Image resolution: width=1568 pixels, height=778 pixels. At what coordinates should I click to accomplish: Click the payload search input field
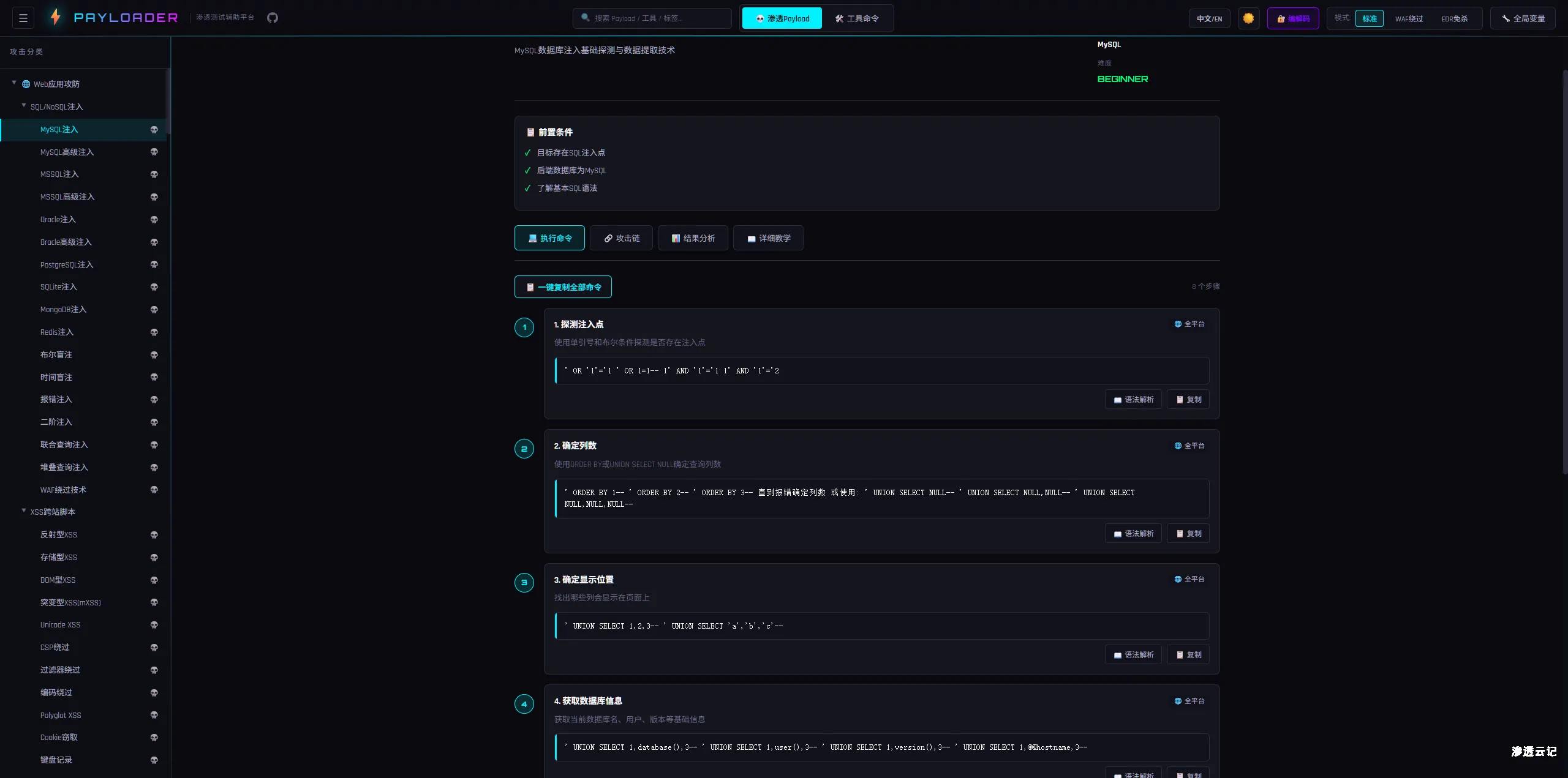pyautogui.click(x=652, y=18)
